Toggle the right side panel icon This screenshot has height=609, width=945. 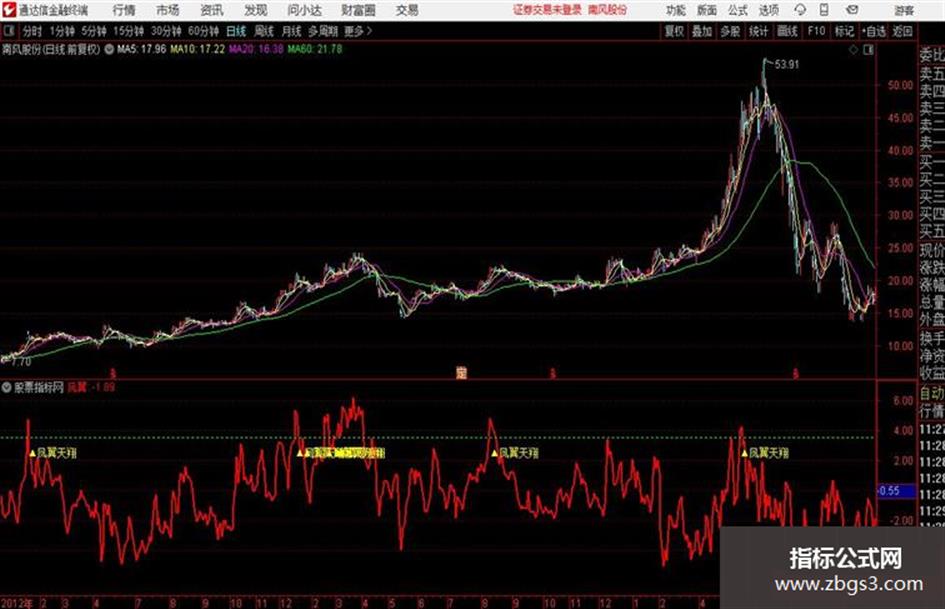tap(868, 50)
